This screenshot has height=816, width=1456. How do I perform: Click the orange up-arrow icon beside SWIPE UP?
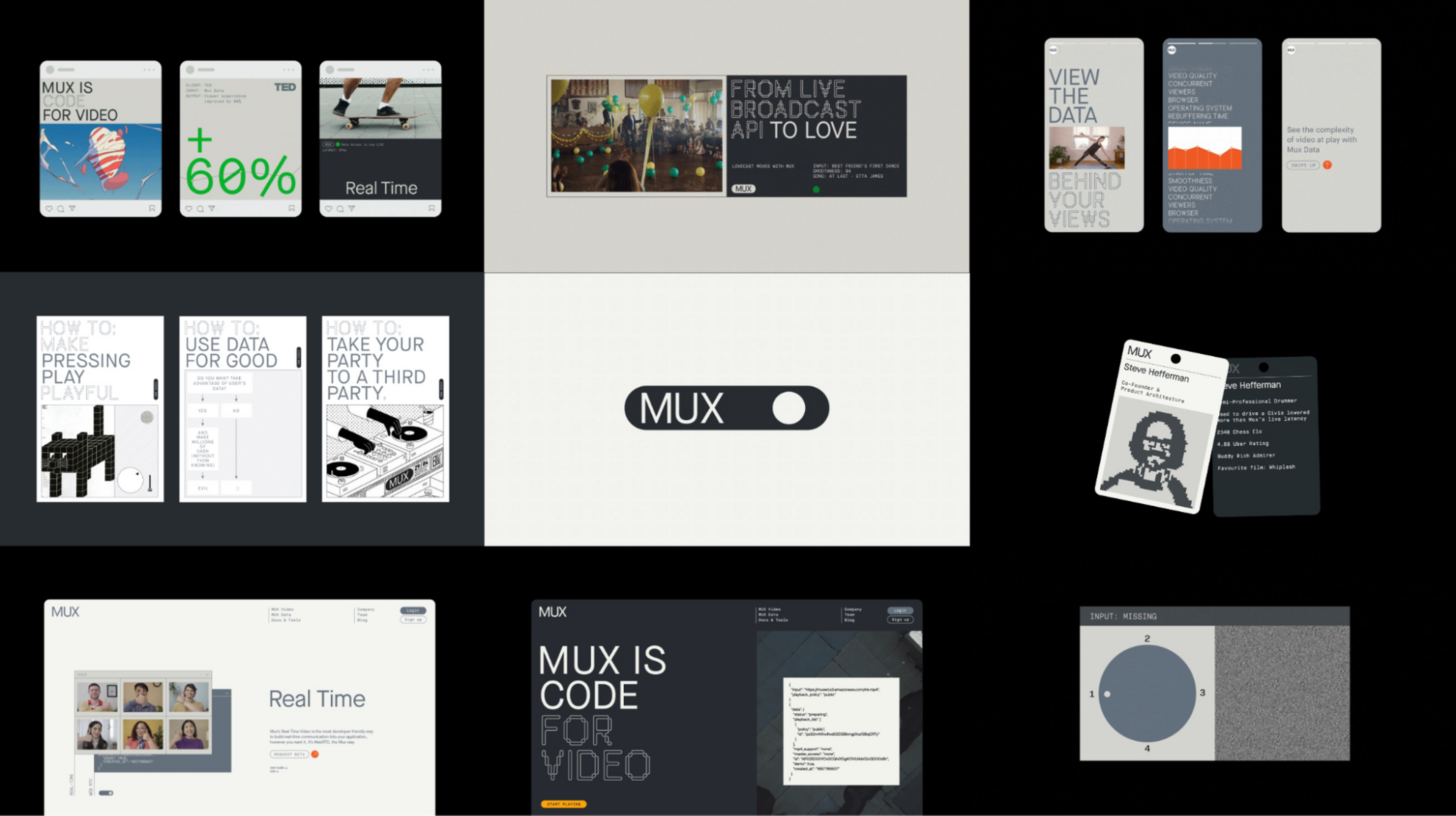coord(1327,165)
